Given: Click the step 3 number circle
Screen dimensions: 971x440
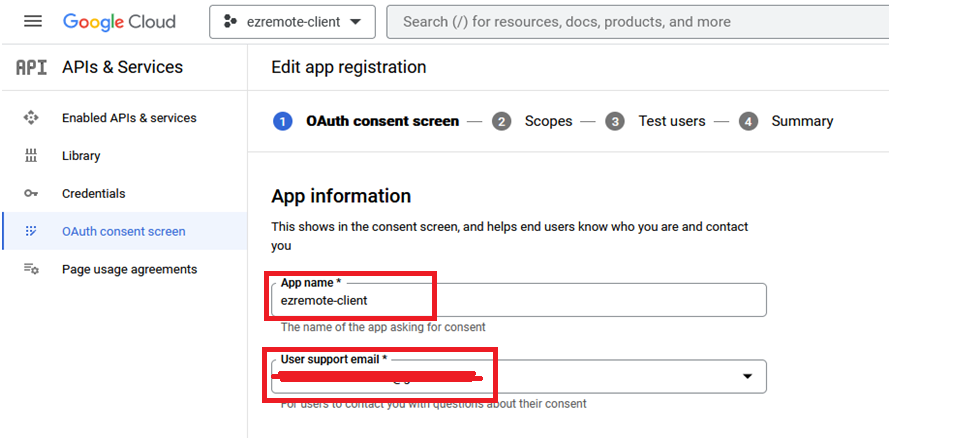Looking at the screenshot, I should click(x=615, y=121).
